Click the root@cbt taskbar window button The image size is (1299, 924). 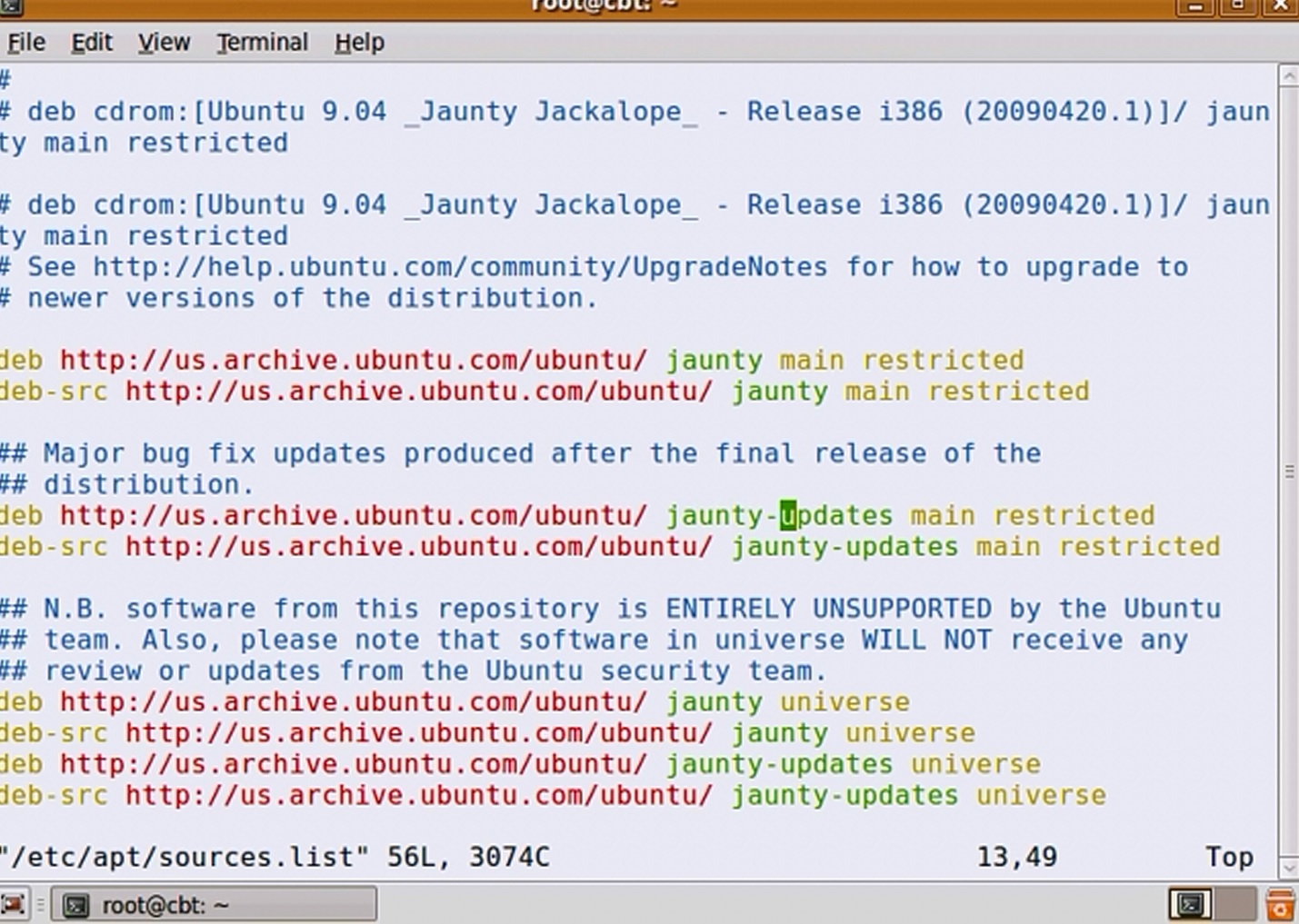coord(214,905)
